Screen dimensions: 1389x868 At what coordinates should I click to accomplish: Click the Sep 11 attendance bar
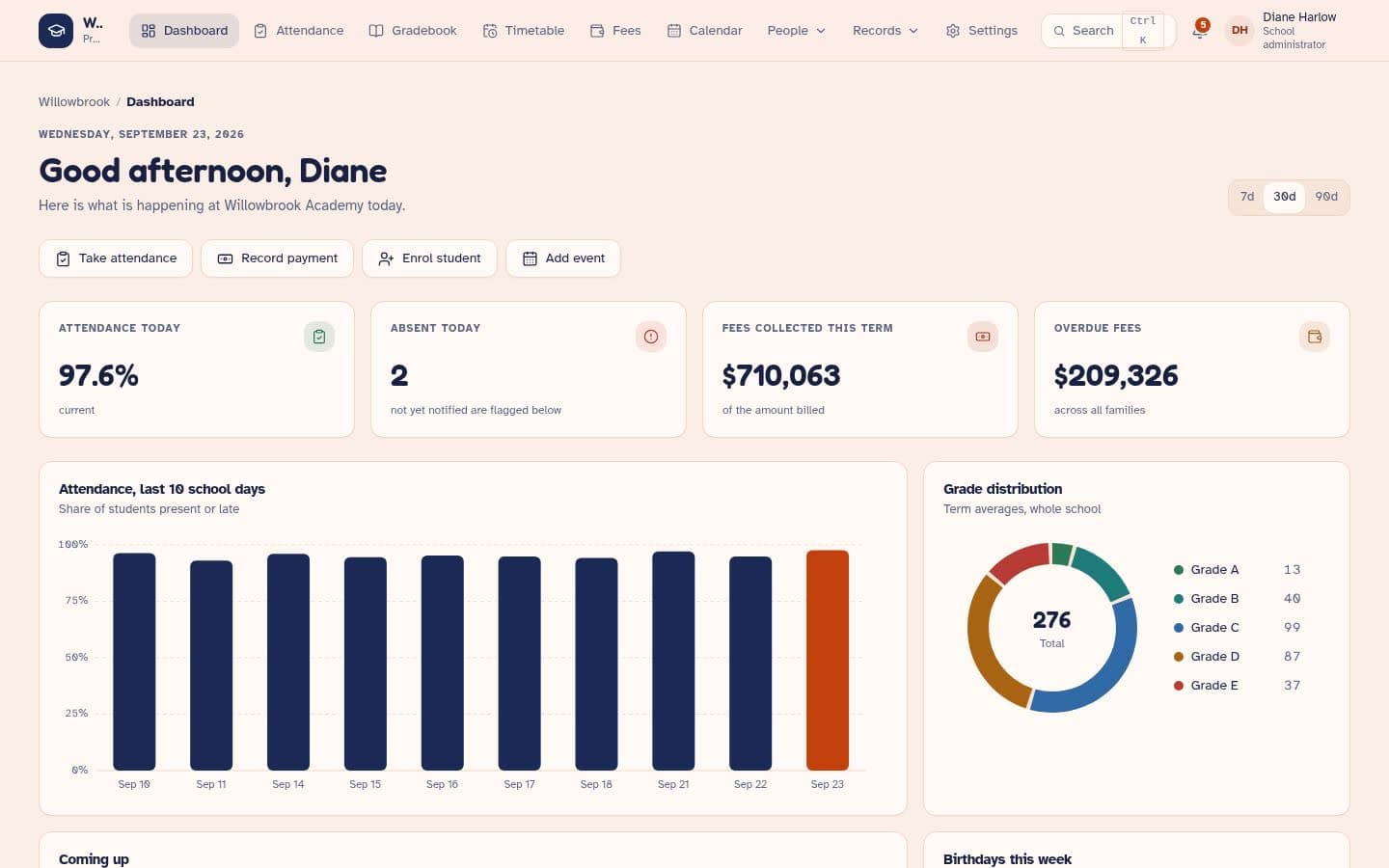point(211,665)
